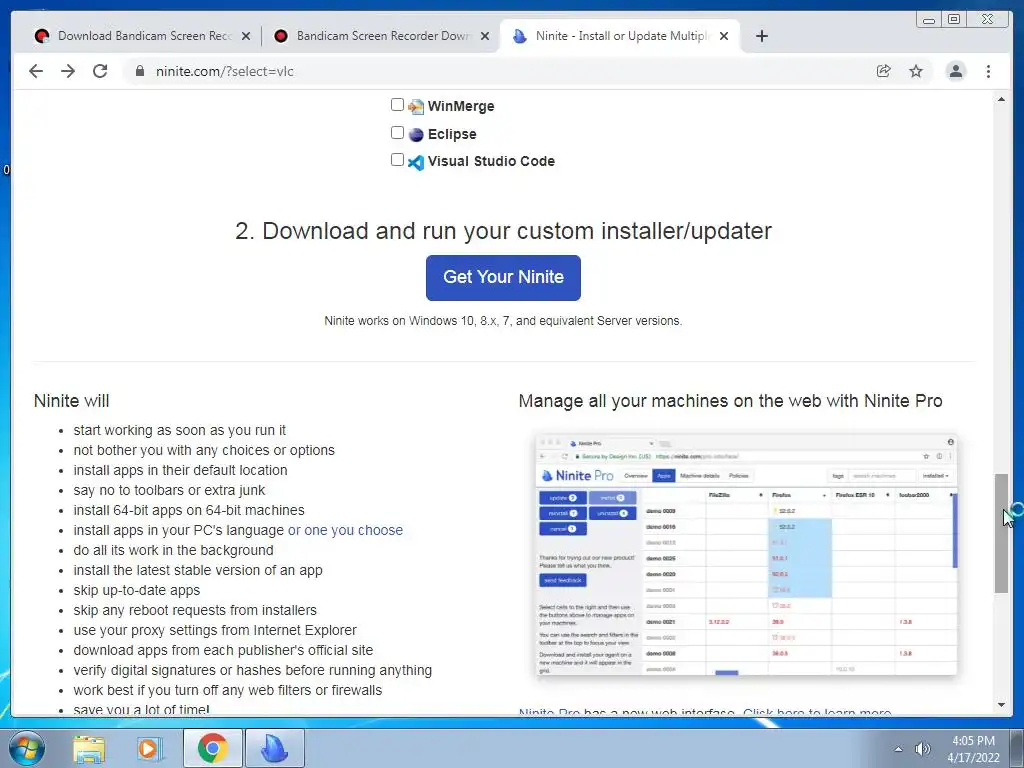The height and width of the screenshot is (768, 1024).
Task: Click '2. Download and run' heading
Action: (x=503, y=231)
